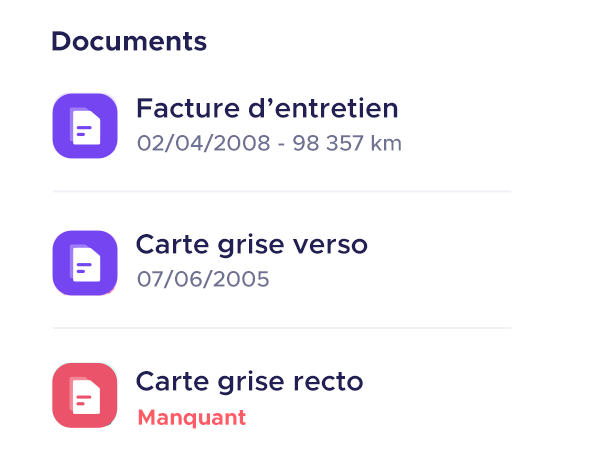
Task: Click the "km" unit in the invoice subtitle
Action: pyautogui.click(x=385, y=143)
